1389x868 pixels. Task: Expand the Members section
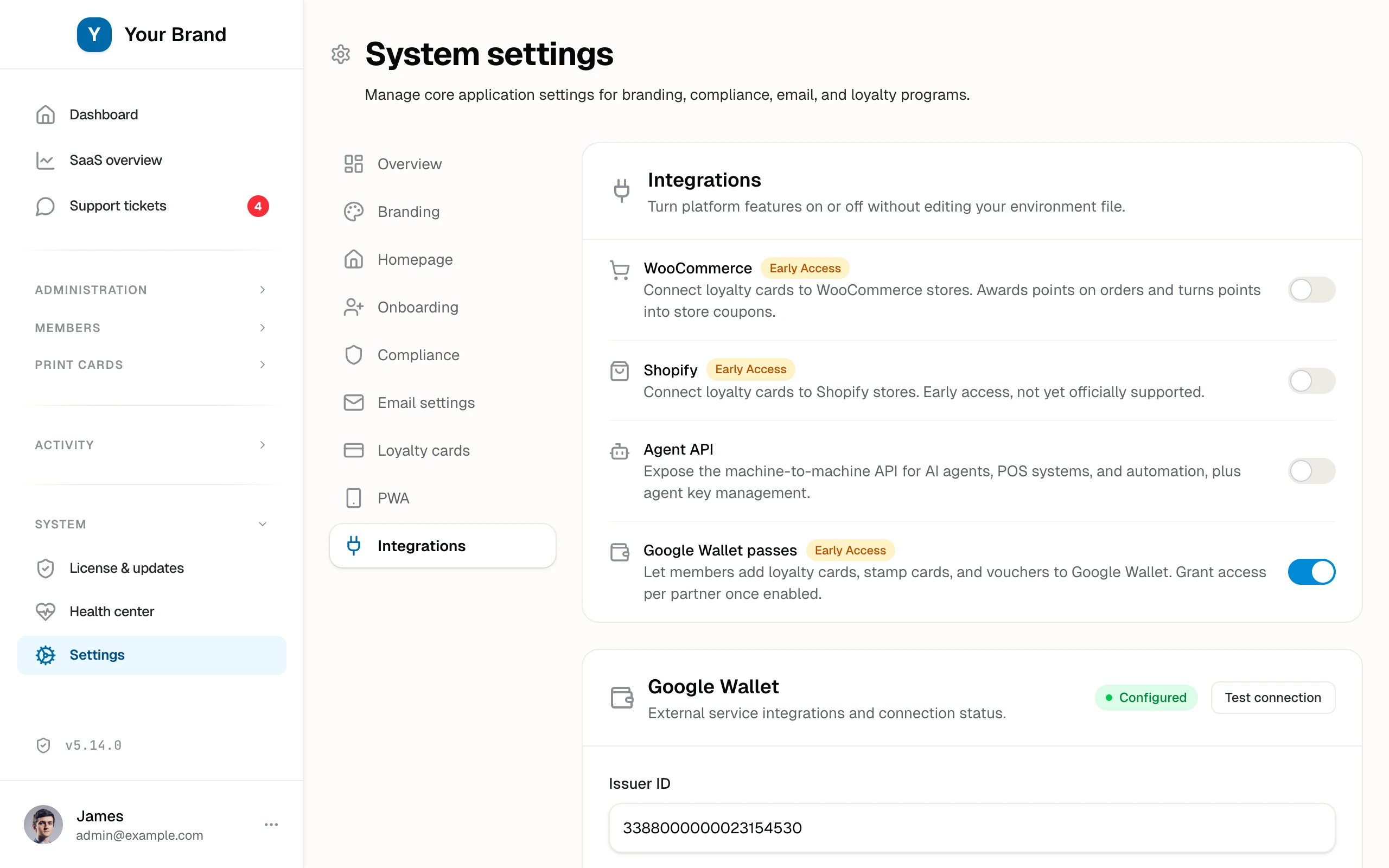(x=151, y=328)
